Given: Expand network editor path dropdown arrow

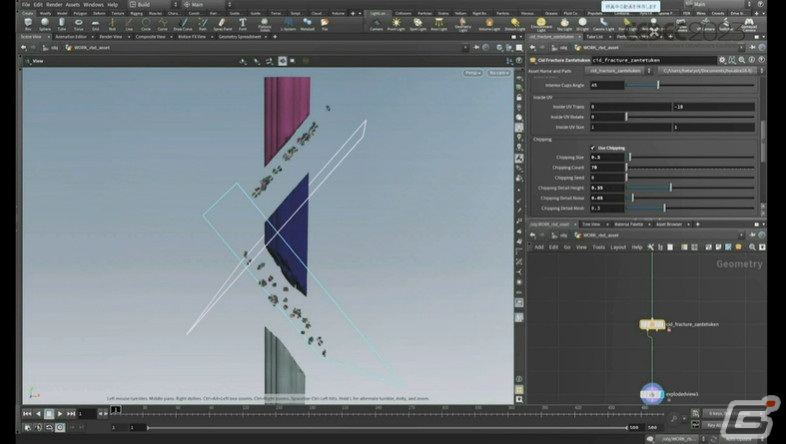Looking at the screenshot, I should pyautogui.click(x=741, y=235).
